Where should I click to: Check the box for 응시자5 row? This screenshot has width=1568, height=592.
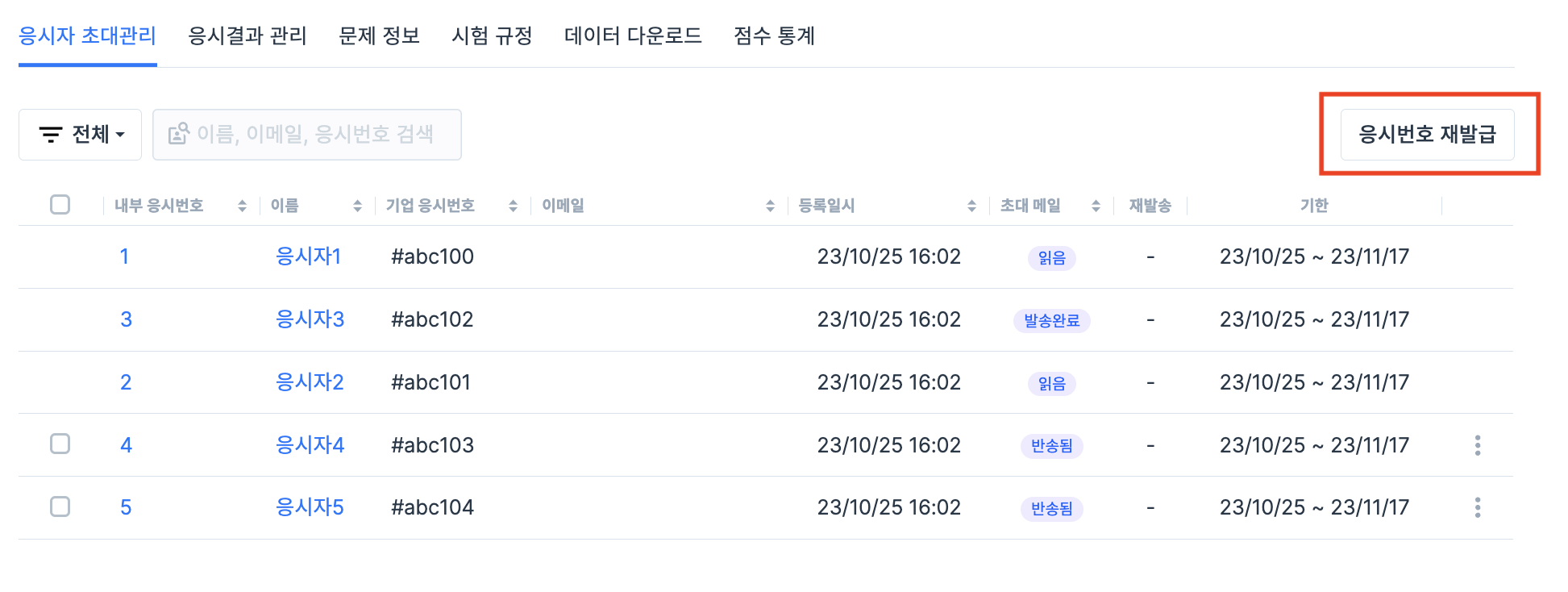coord(60,507)
